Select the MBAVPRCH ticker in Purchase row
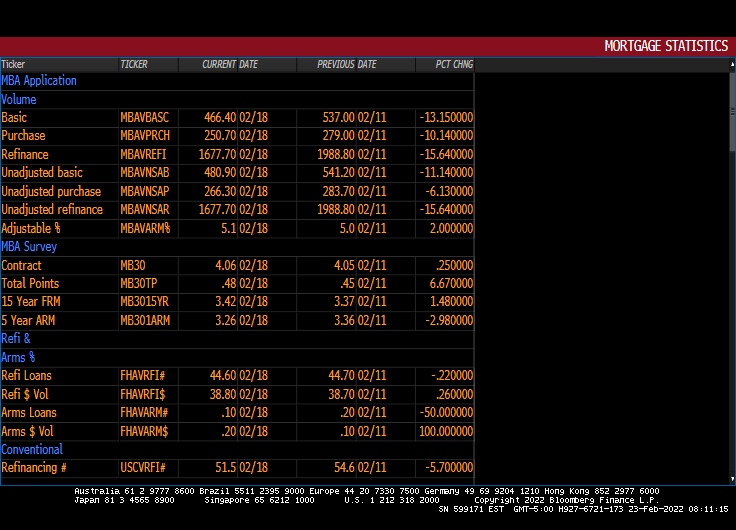 click(145, 136)
